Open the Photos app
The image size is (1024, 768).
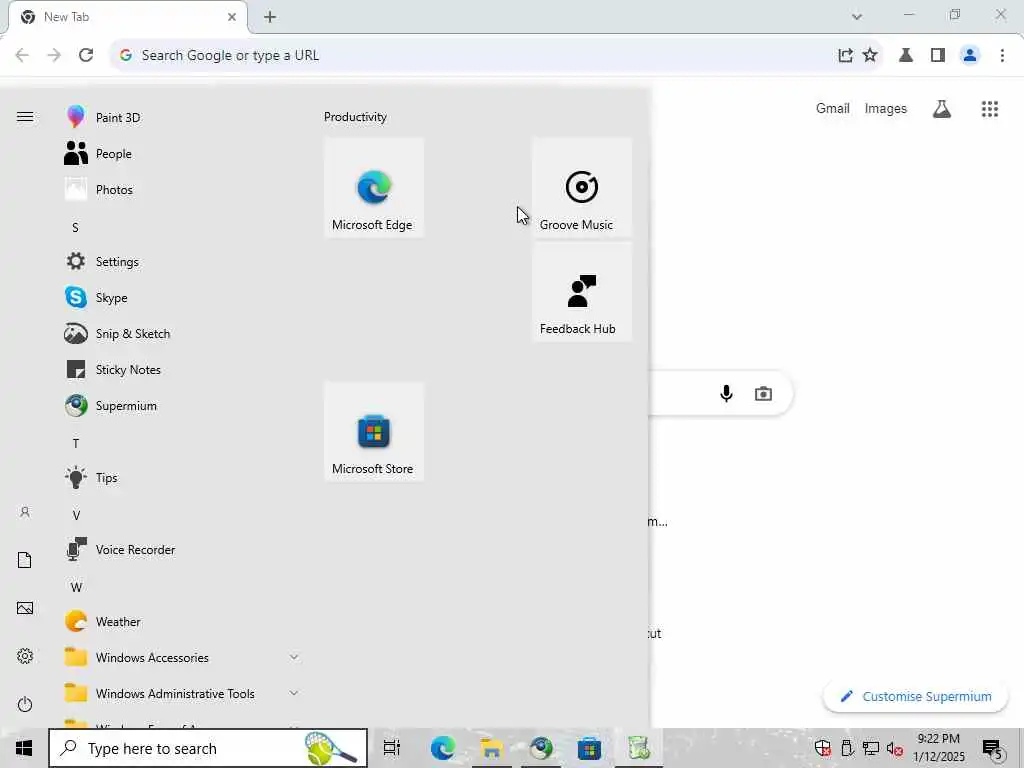183,189
